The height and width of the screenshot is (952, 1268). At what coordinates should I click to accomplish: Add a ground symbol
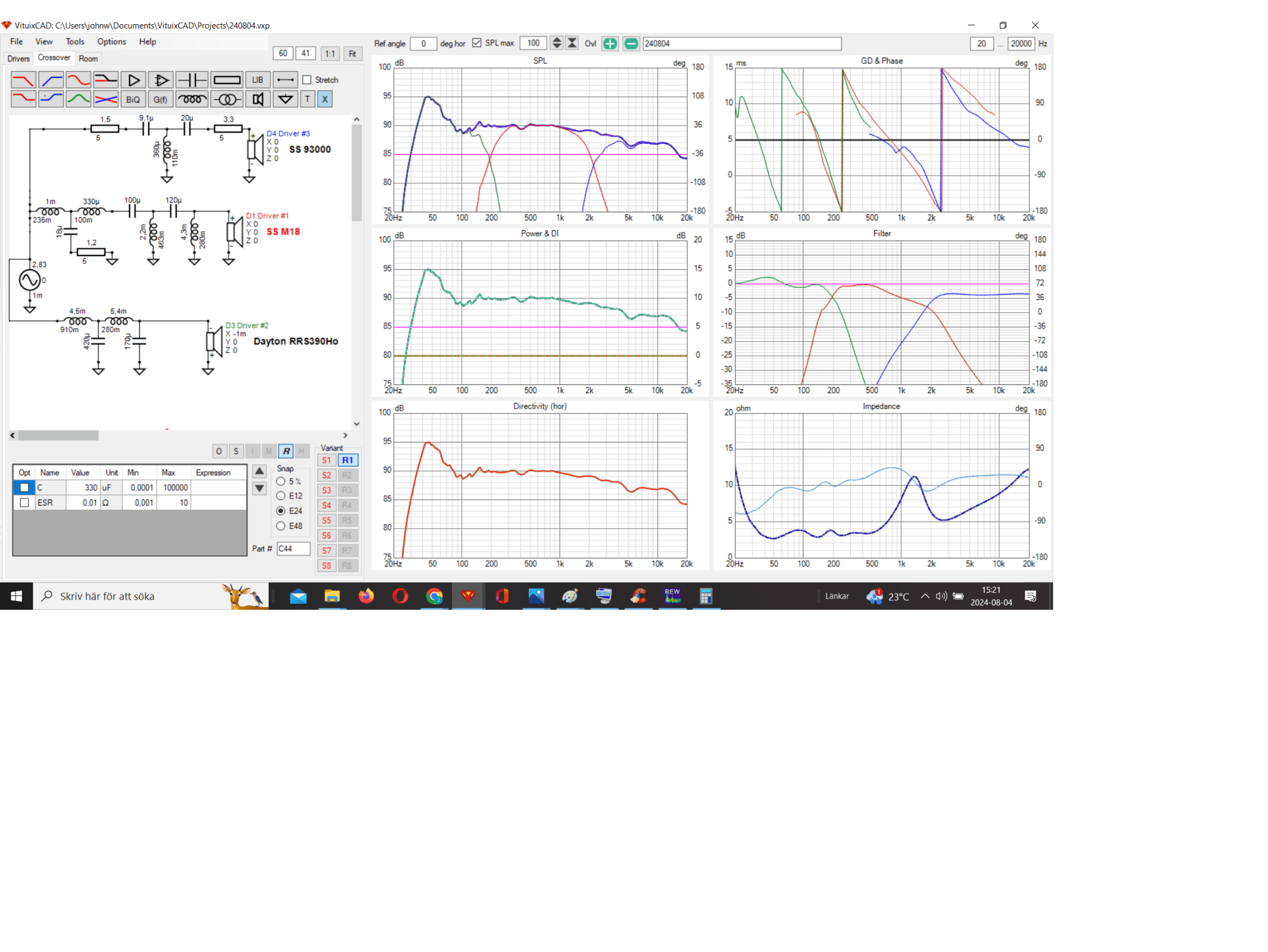point(285,99)
